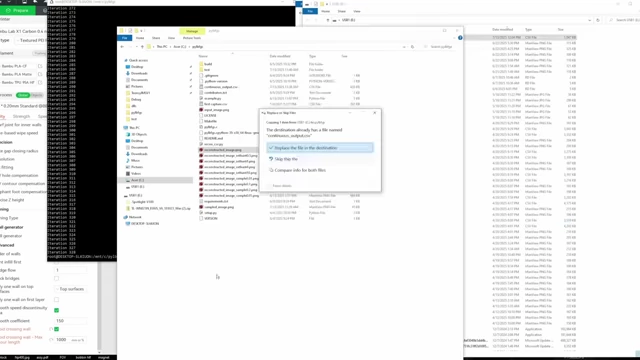Open the Music folder under This PC
The image size is (640, 360).
click(x=135, y=160)
